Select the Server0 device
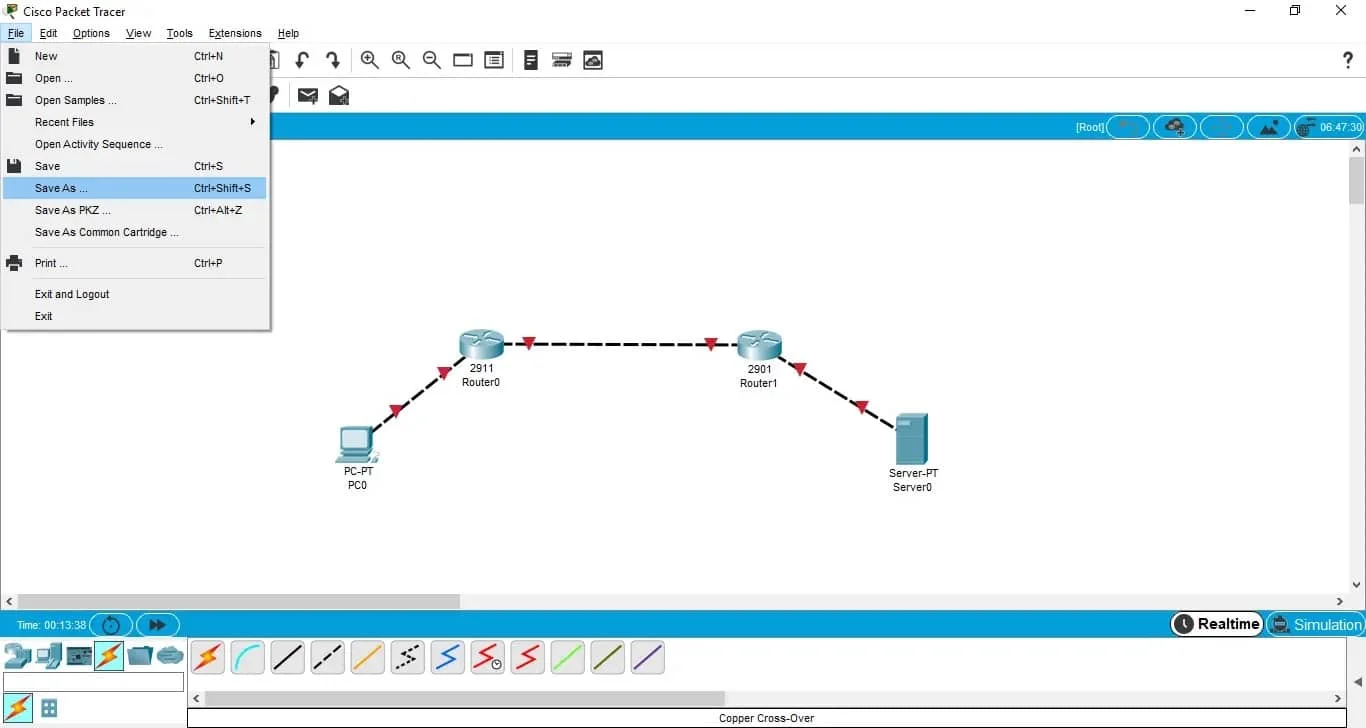 point(912,438)
